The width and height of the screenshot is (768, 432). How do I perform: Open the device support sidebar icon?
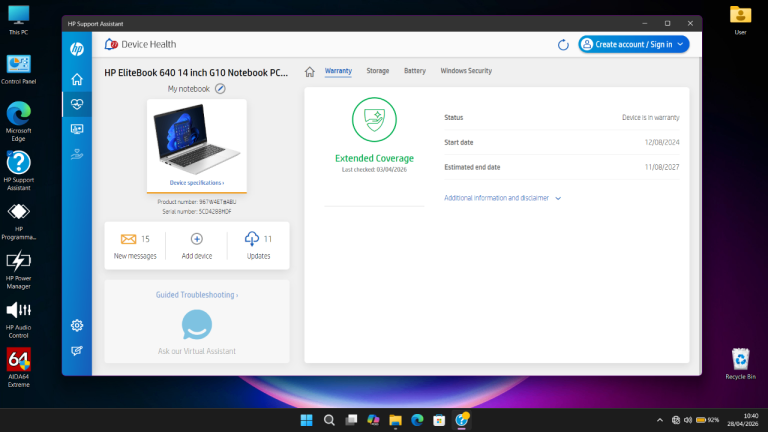(77, 129)
